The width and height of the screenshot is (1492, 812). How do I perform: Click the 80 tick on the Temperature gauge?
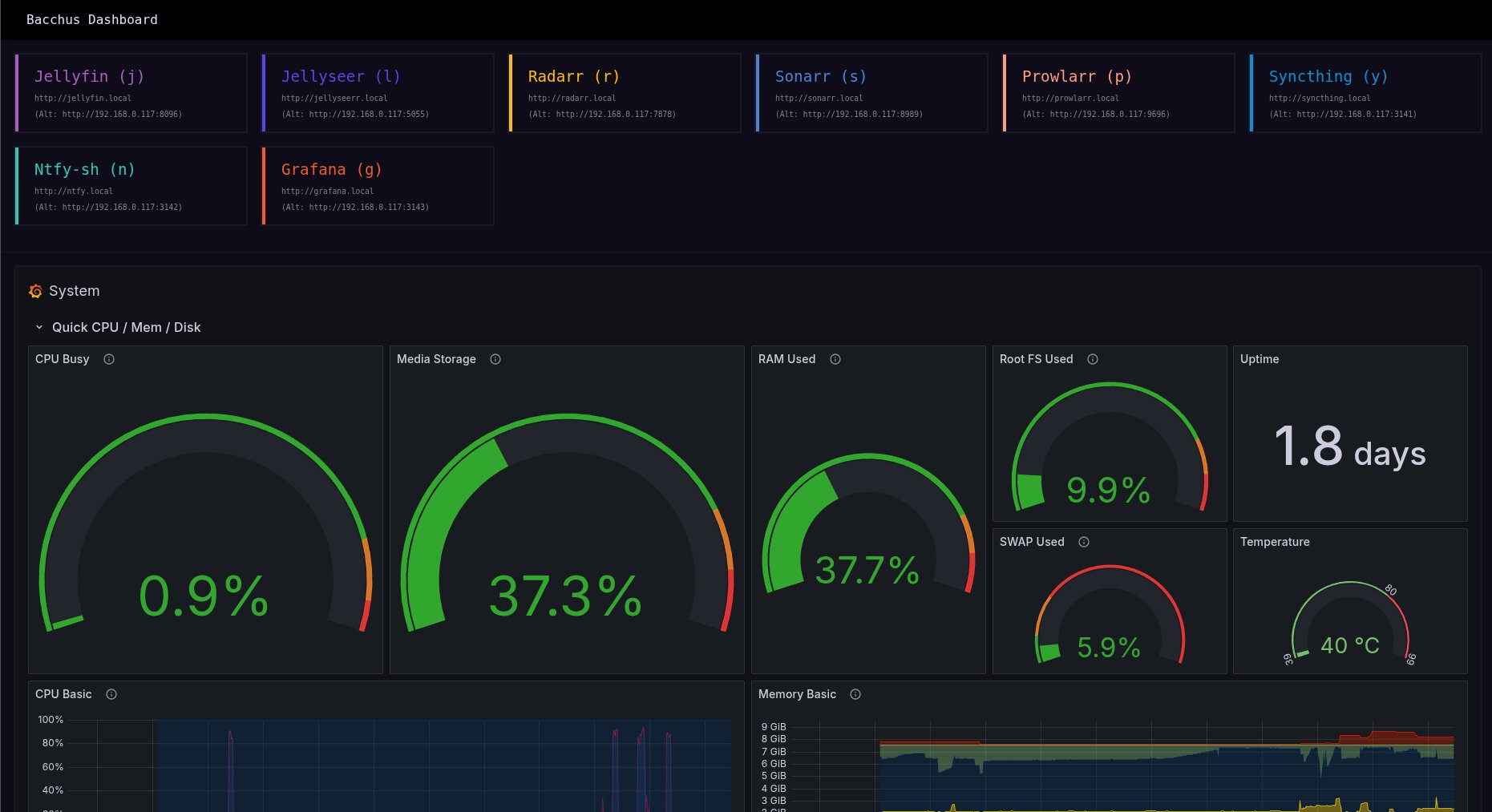point(1391,590)
